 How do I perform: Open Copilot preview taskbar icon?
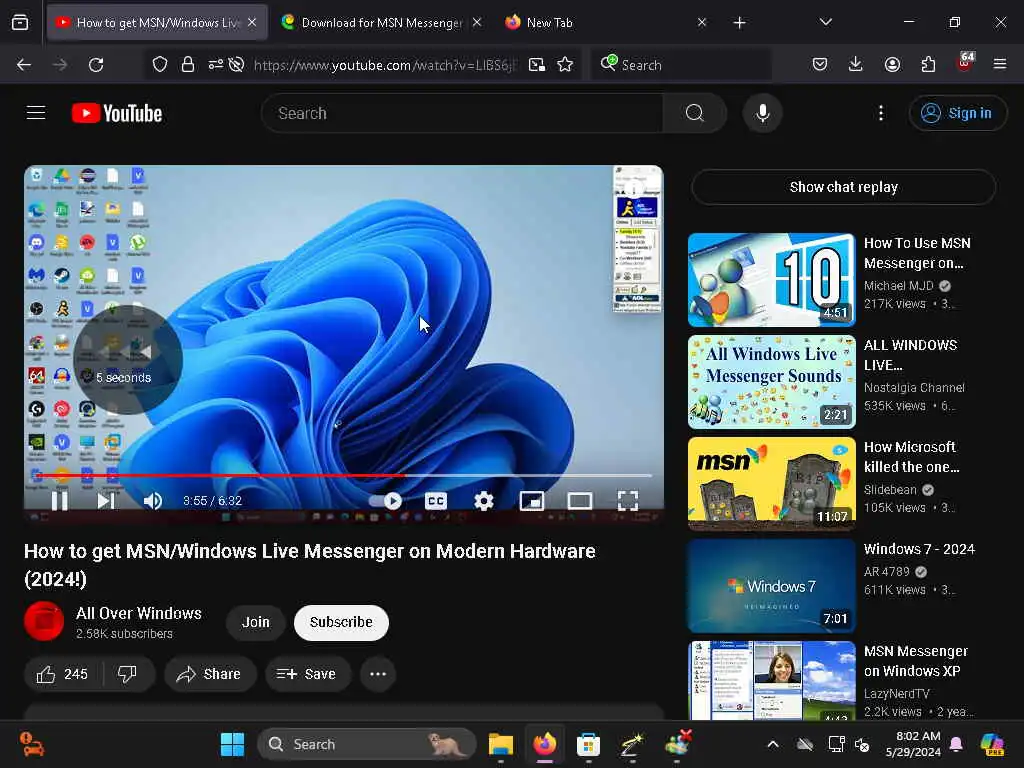coord(993,744)
